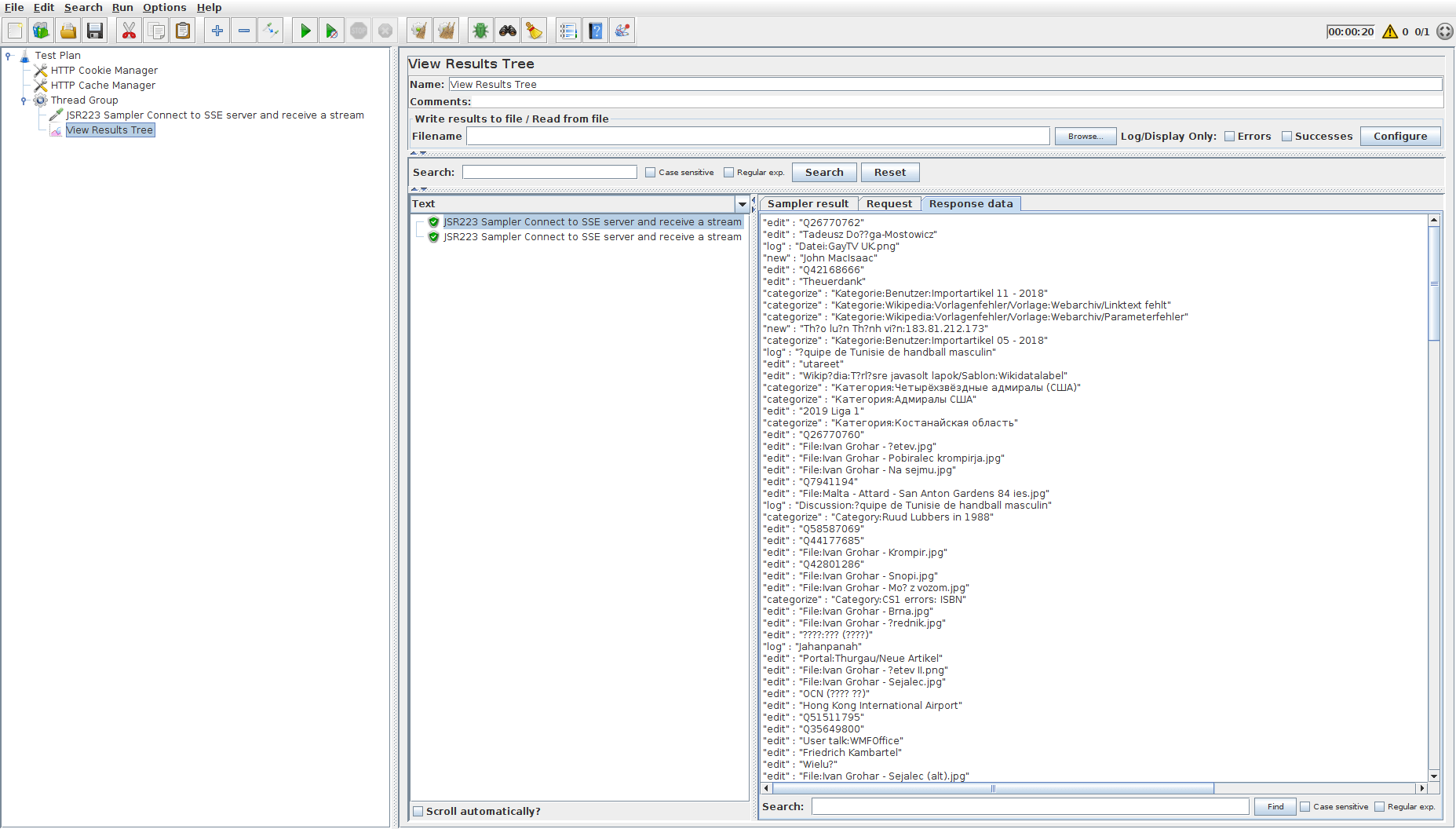1456x829 pixels.
Task: Click the binoculars Search icon
Action: pos(508,31)
